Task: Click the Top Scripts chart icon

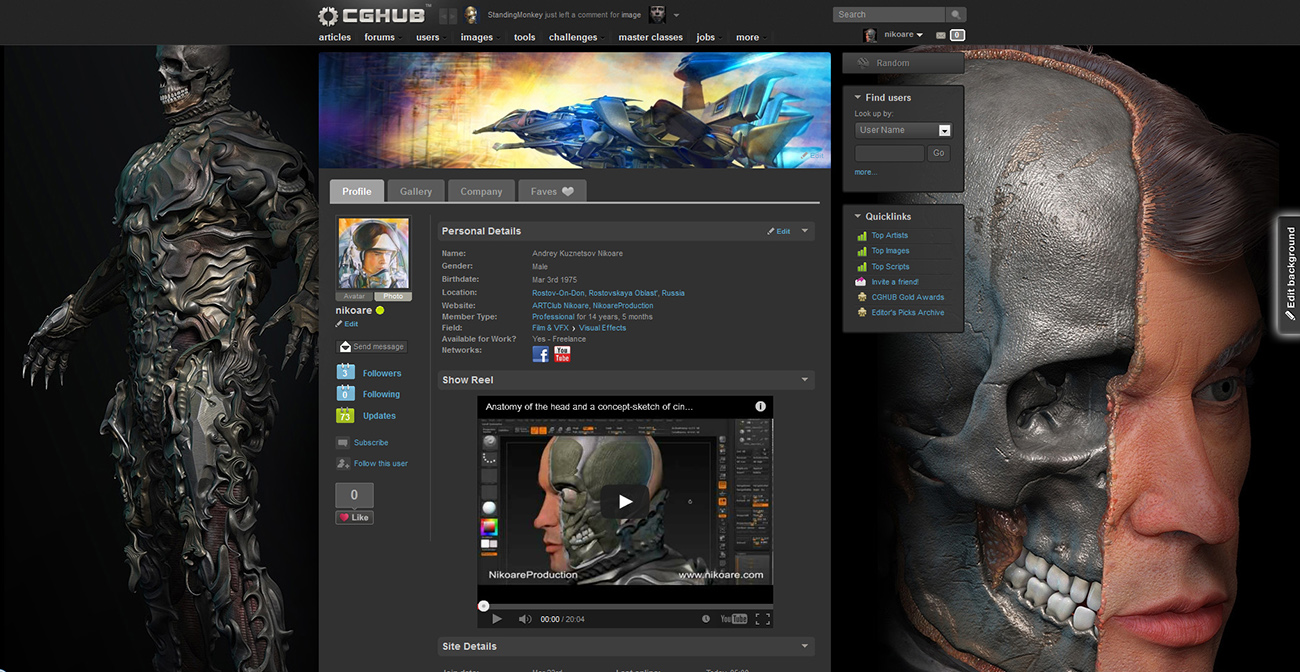Action: (x=861, y=267)
